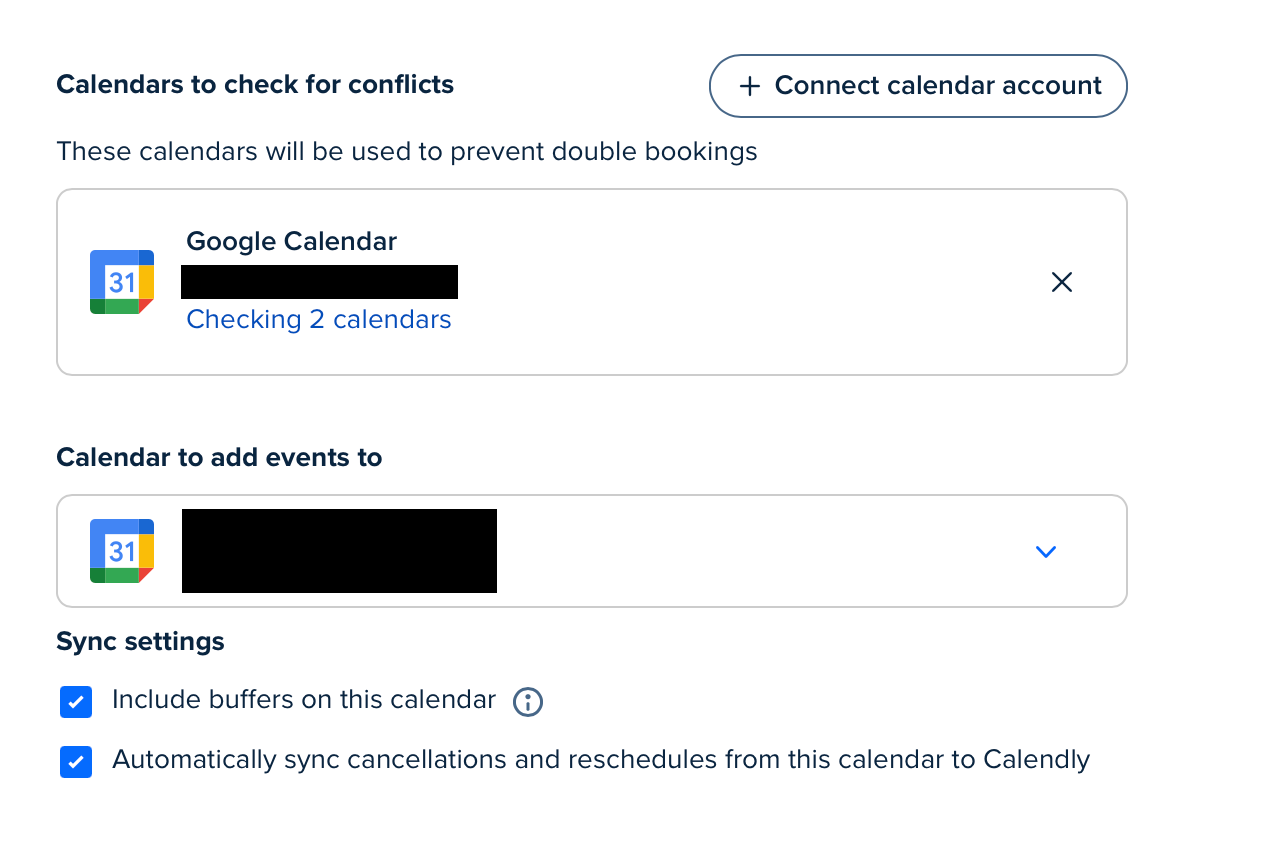Click the Automatically sync cancellations label text
Screen dimensions: 1262x842
601,760
